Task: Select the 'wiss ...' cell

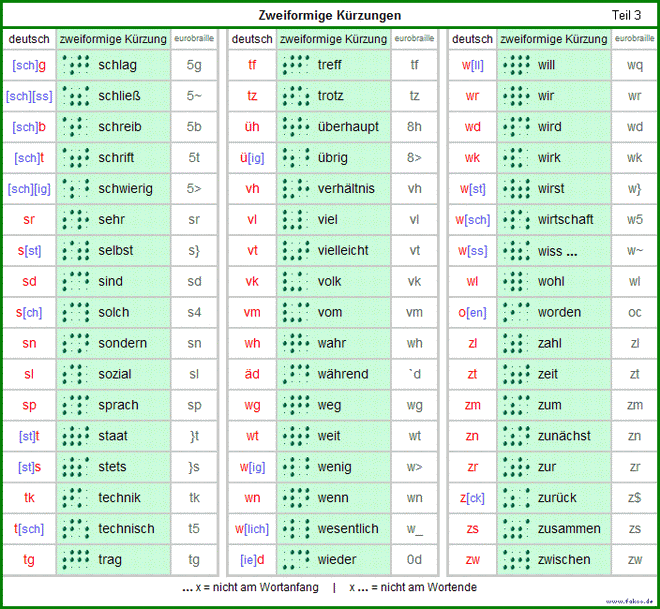Action: 558,251
